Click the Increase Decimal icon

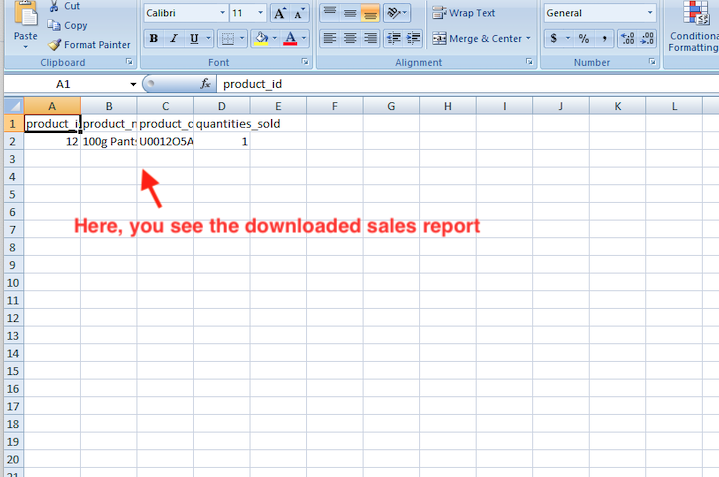click(626, 39)
